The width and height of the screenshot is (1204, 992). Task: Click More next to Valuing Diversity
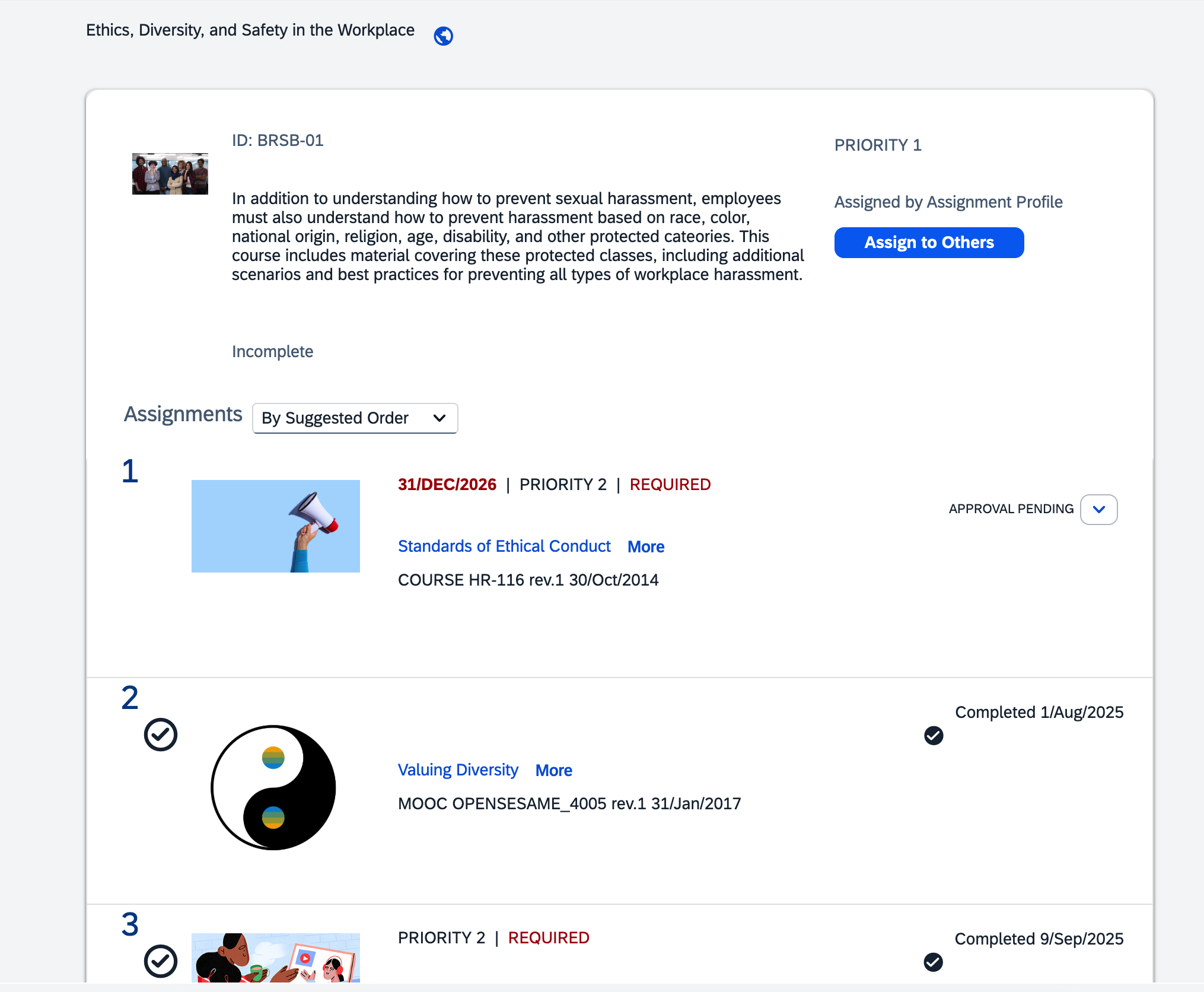point(553,771)
